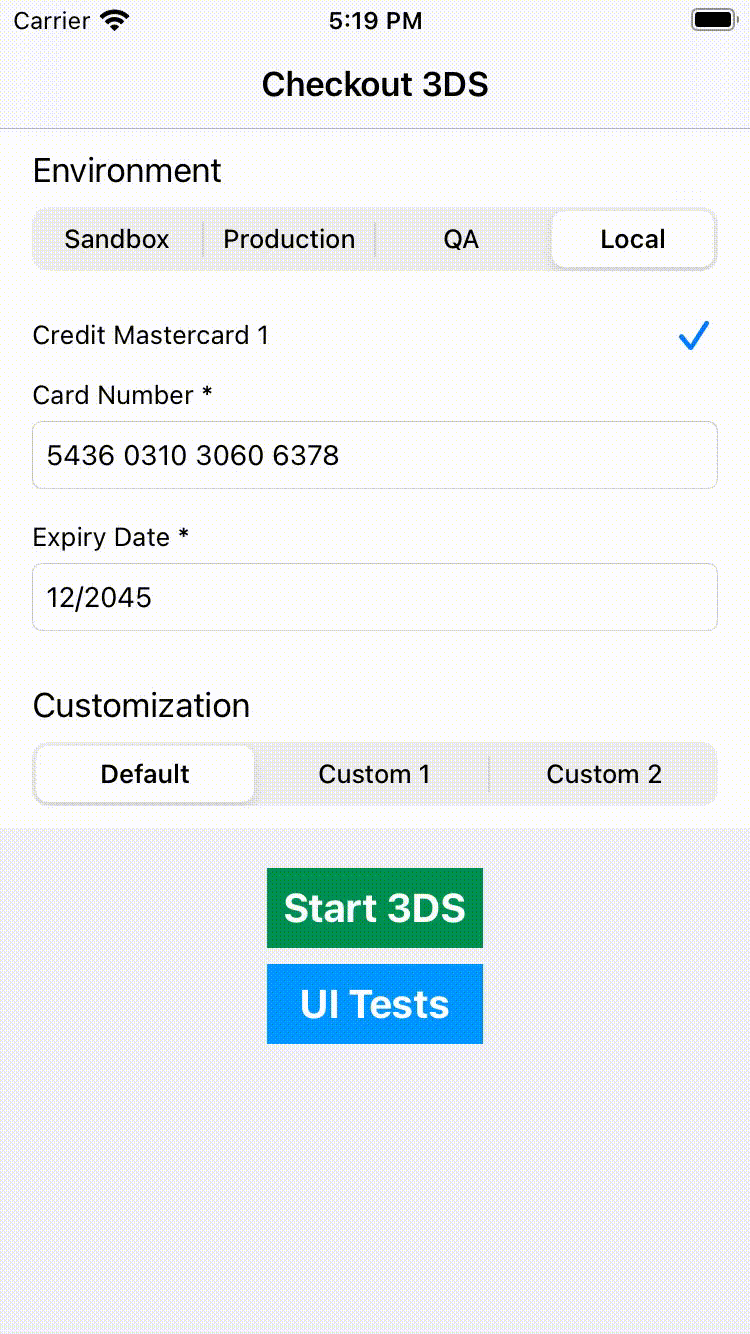Tap the green Start 3DS button

click(x=375, y=908)
